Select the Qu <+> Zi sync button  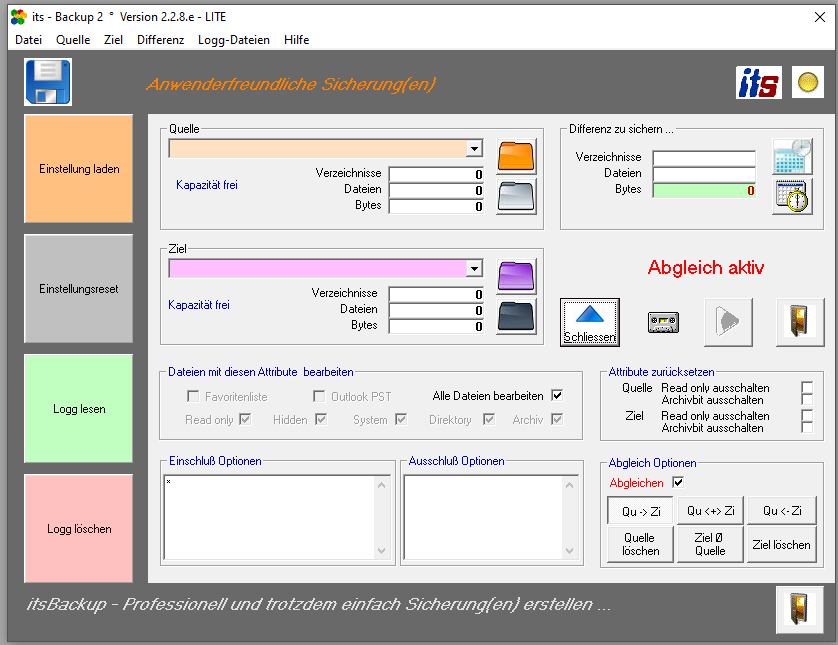coord(710,510)
